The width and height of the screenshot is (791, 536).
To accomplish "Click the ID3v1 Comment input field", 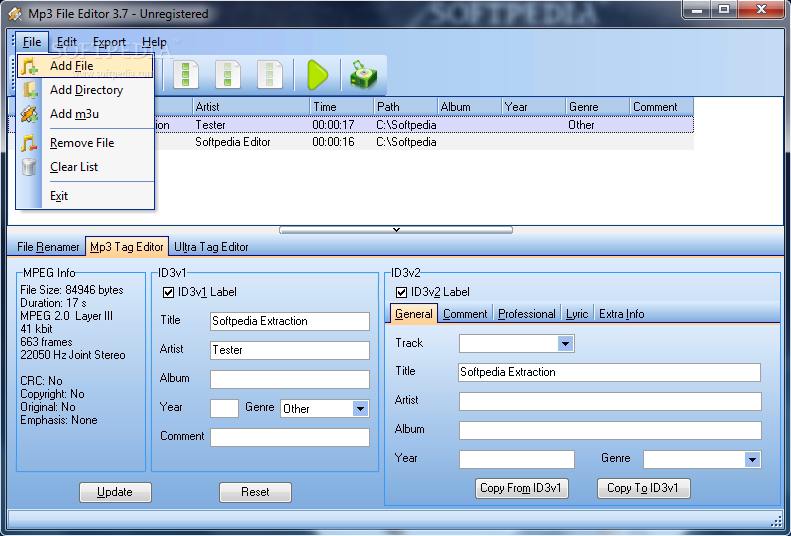I will click(x=290, y=438).
